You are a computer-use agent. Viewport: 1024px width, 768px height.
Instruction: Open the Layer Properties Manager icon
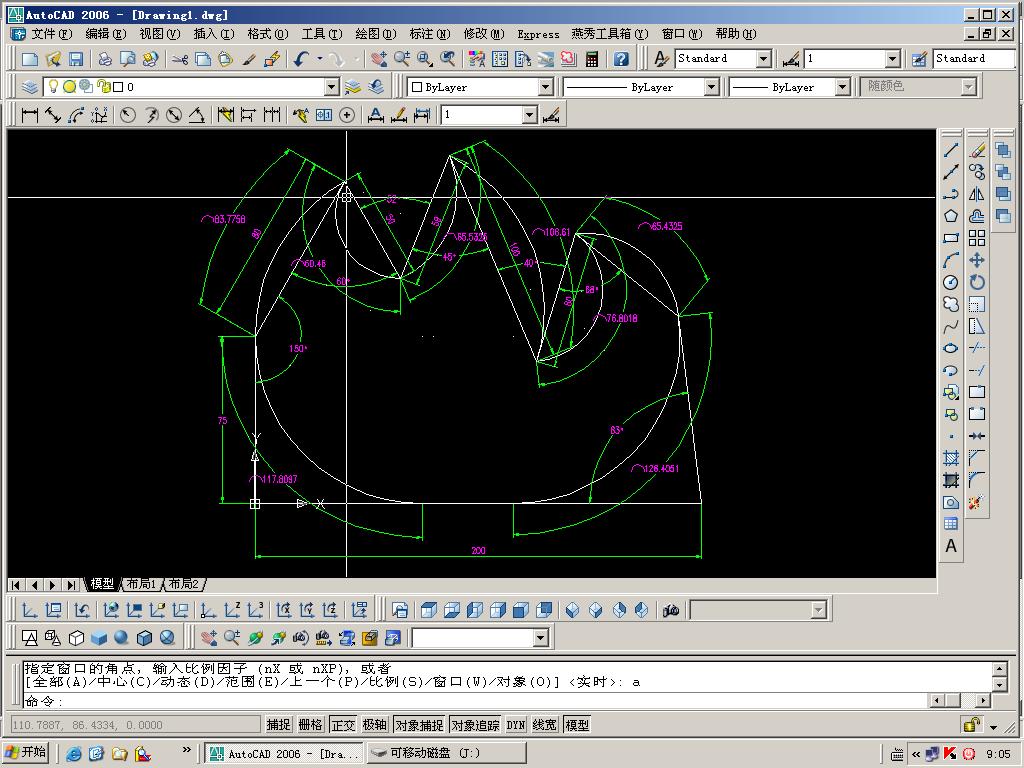click(x=30, y=87)
